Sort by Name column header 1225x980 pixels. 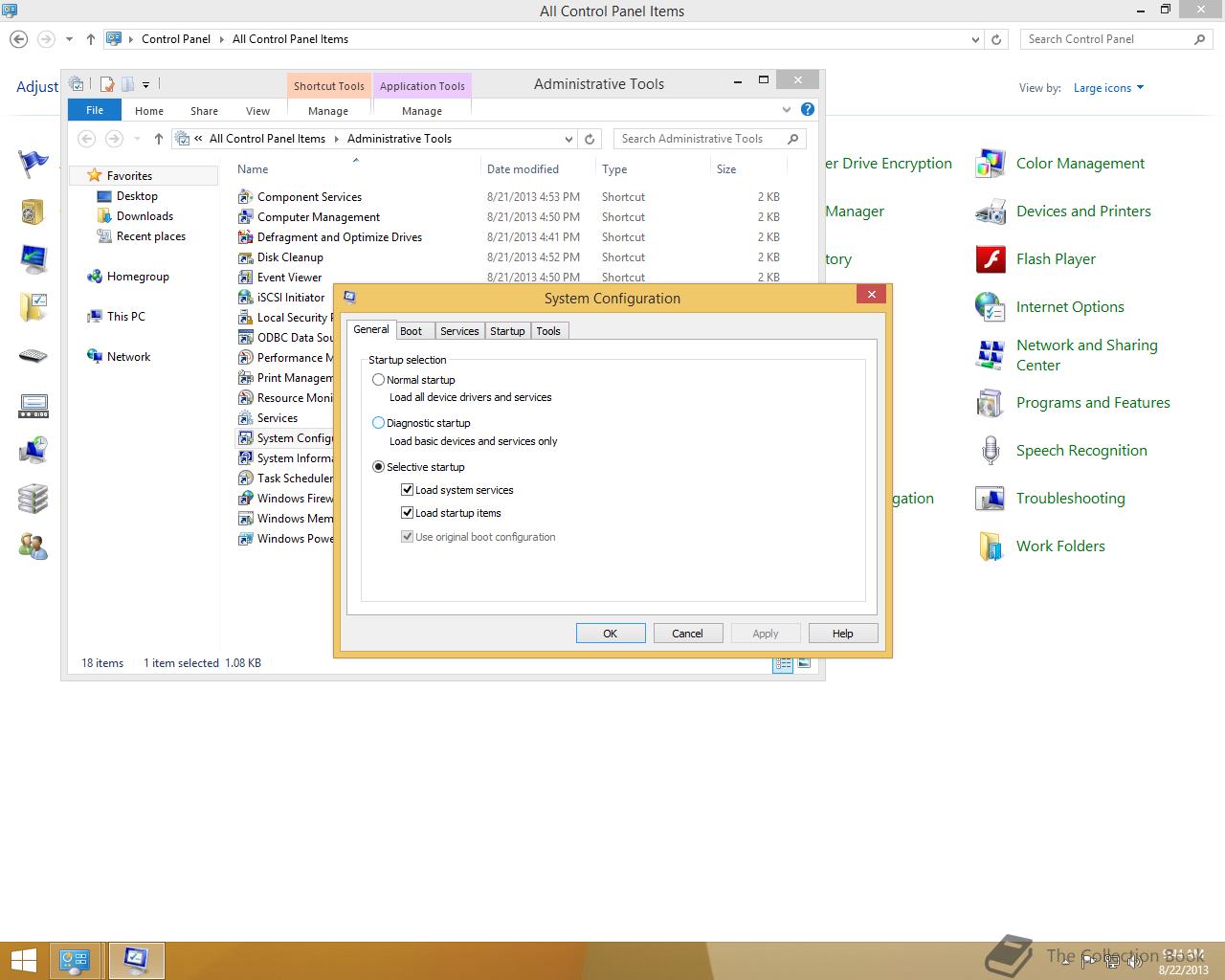click(x=356, y=169)
